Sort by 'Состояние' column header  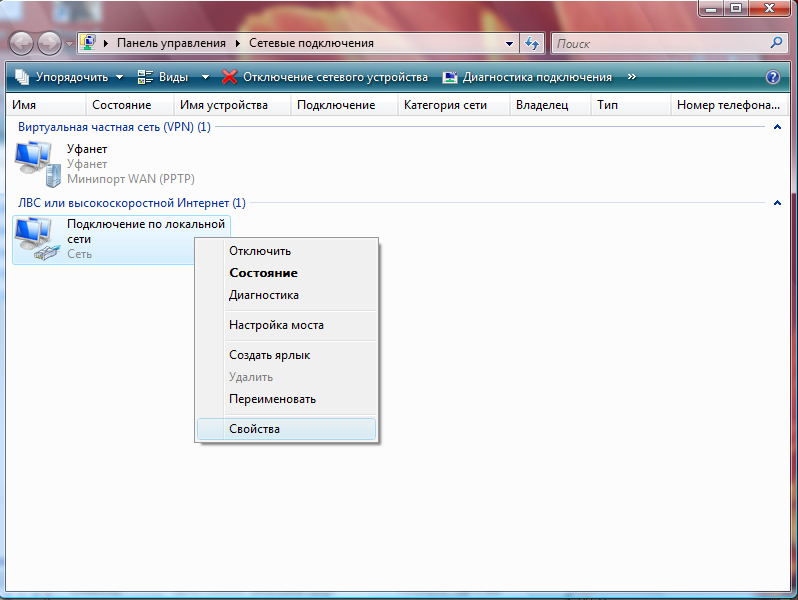[x=130, y=105]
